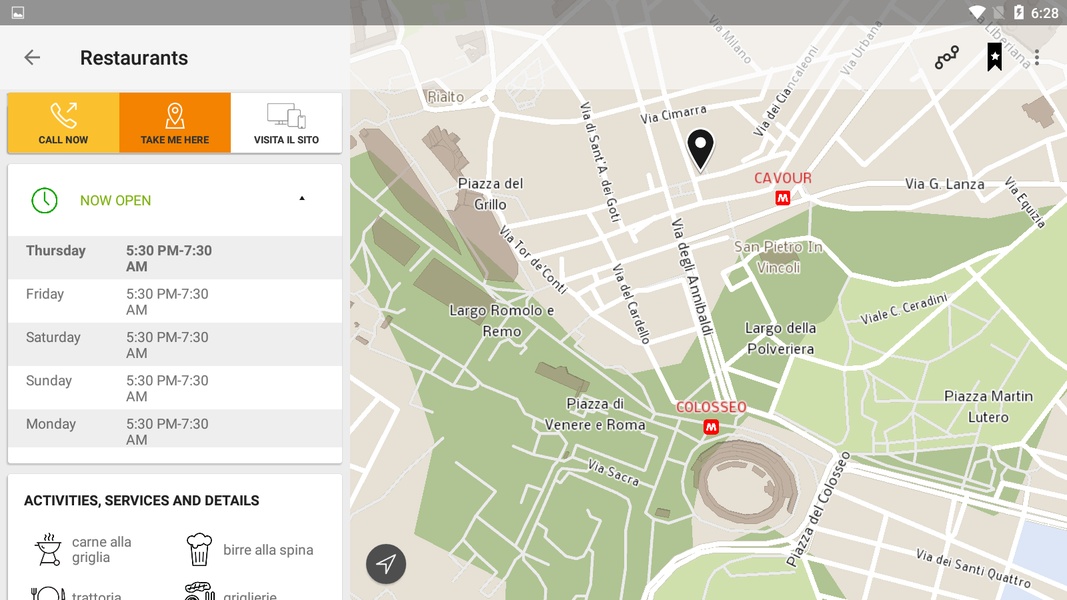Tap the Take Me Here button

click(x=175, y=123)
